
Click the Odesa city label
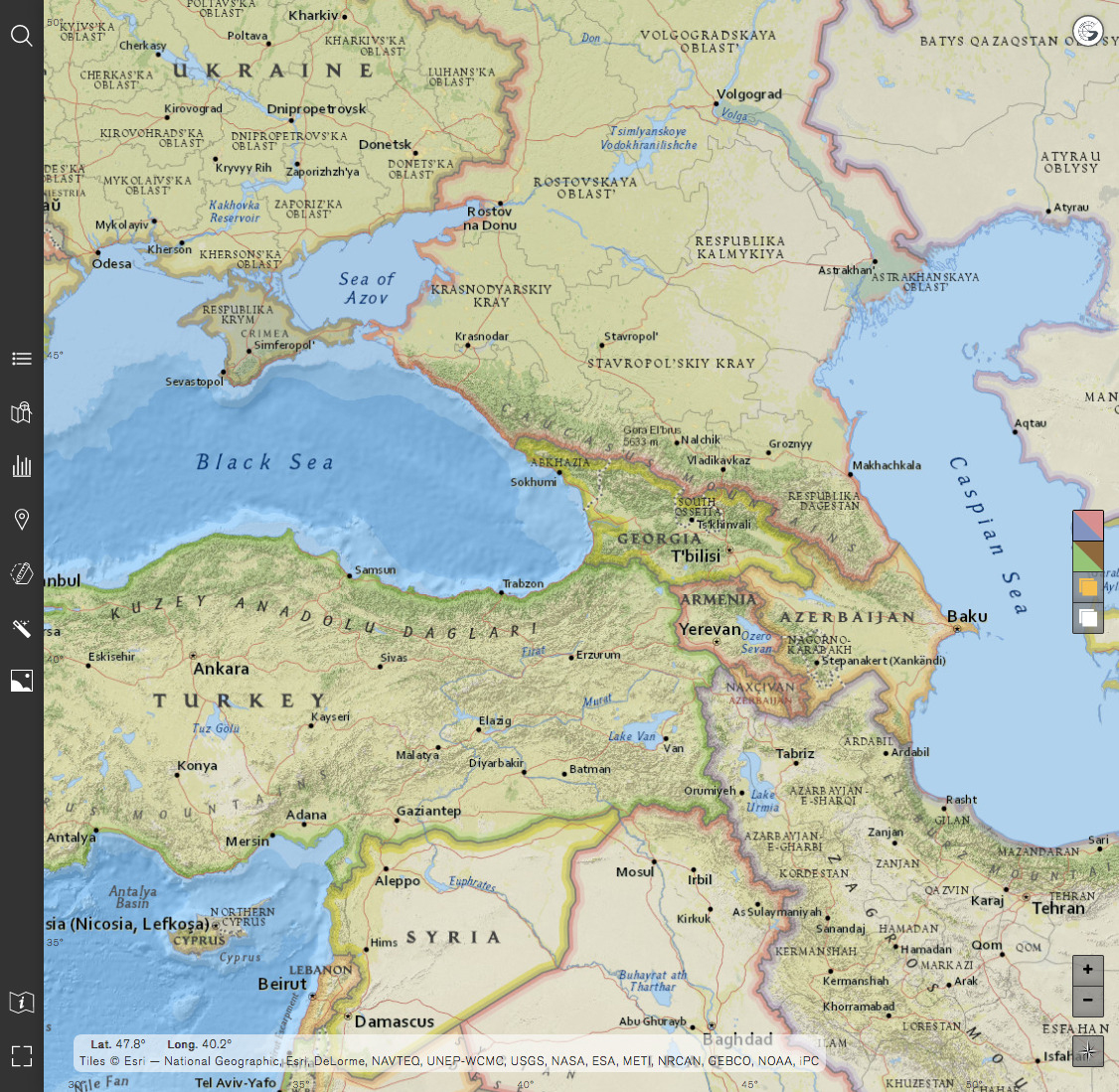(112, 264)
